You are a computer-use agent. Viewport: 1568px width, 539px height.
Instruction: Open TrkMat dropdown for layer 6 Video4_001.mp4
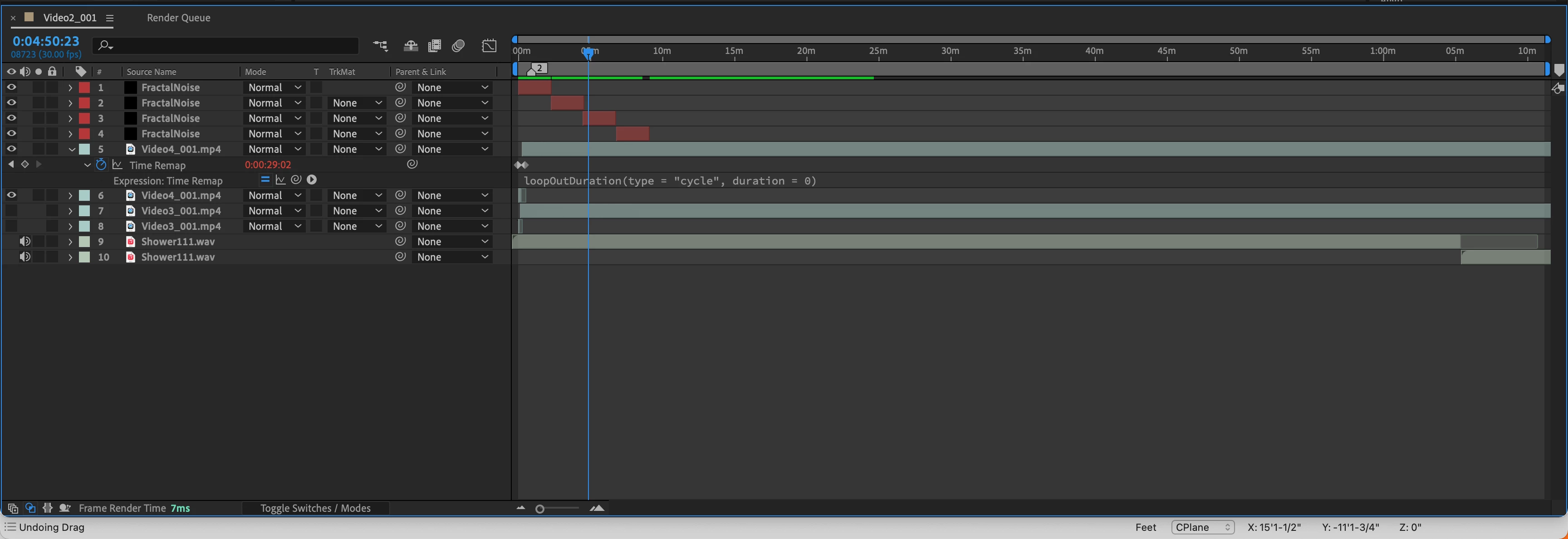(x=357, y=195)
